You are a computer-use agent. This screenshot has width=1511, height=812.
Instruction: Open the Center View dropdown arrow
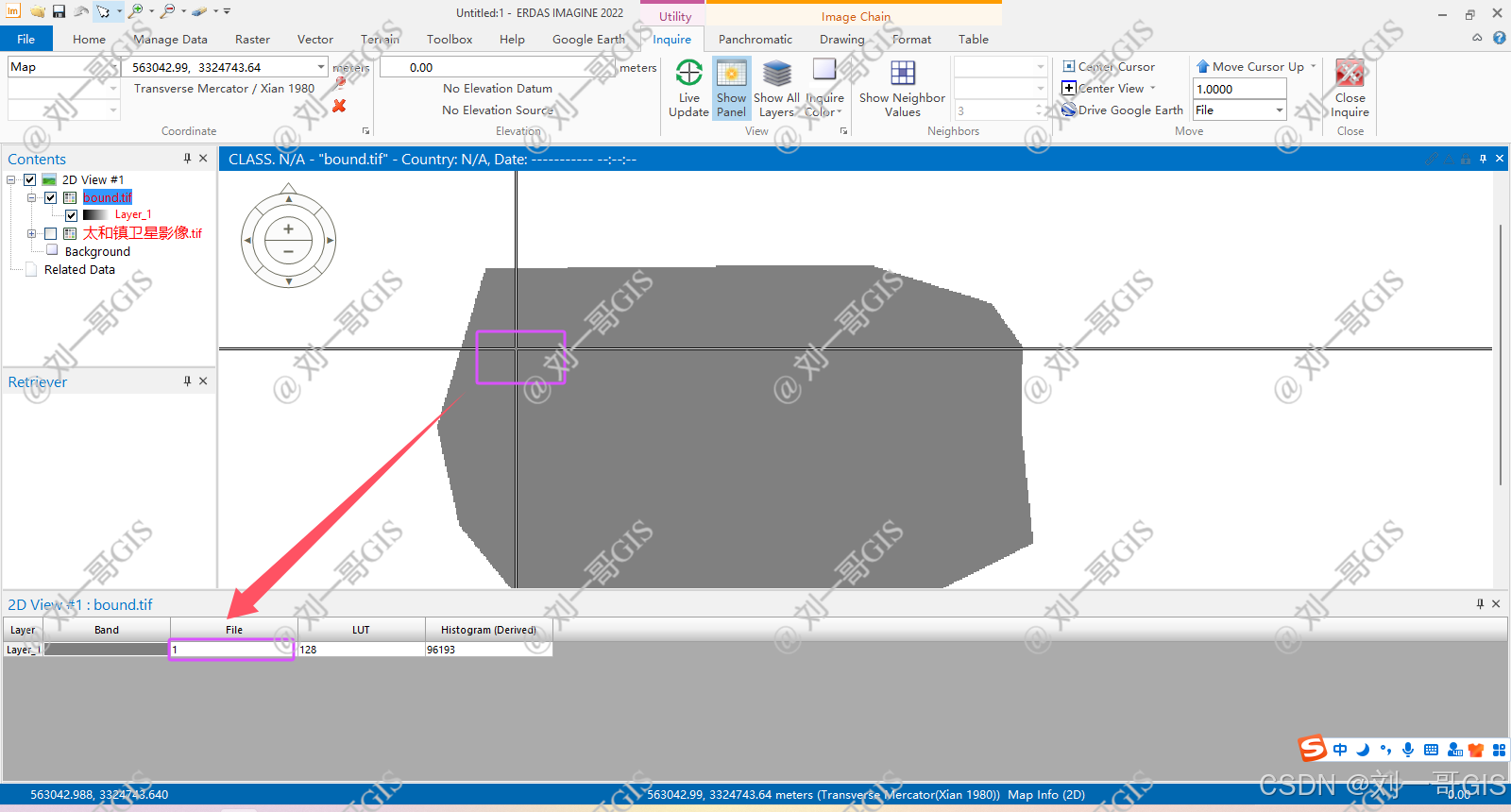click(x=1152, y=88)
